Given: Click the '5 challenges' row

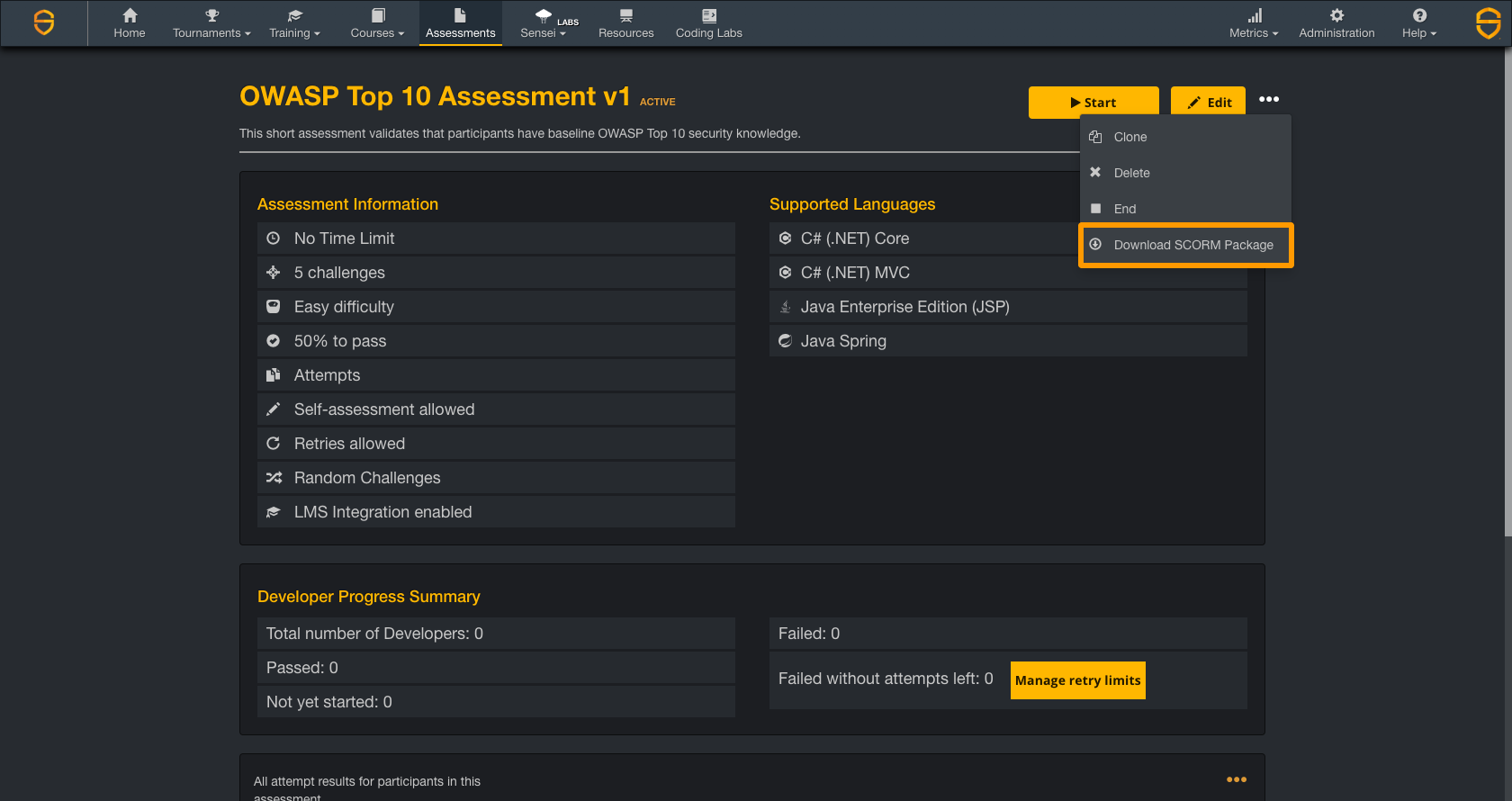Looking at the screenshot, I should point(496,273).
